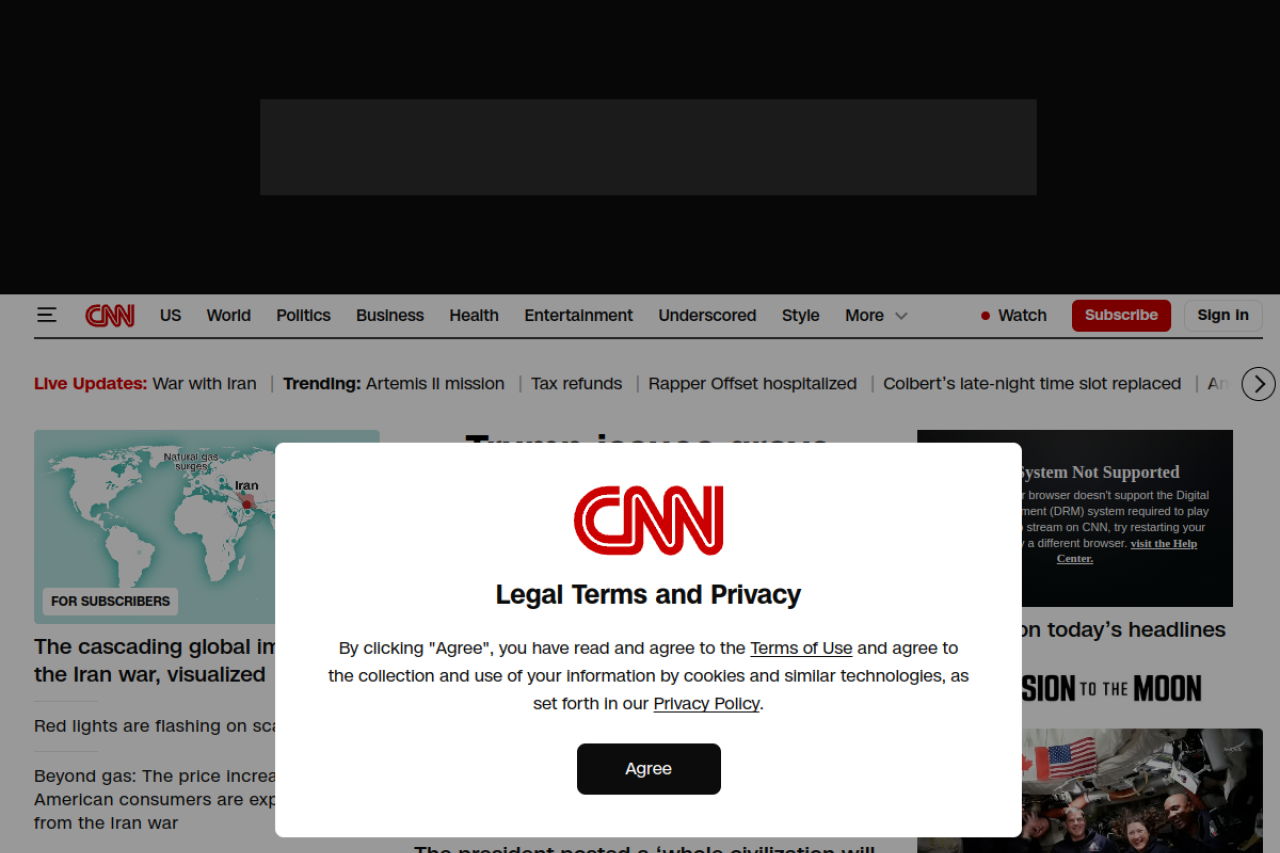Click the Mission to the Moon banner
This screenshot has width=1280, height=853.
1112,688
